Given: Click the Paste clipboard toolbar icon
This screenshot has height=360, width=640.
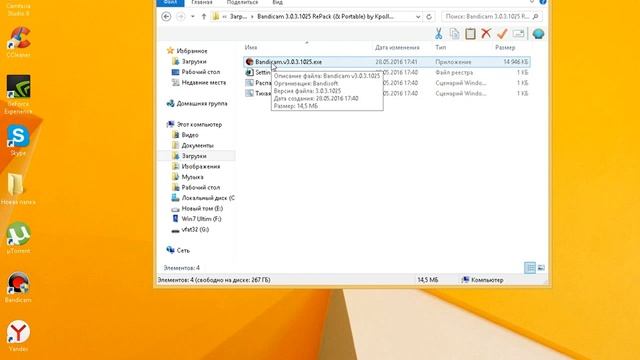Looking at the screenshot, I should [x=470, y=33].
